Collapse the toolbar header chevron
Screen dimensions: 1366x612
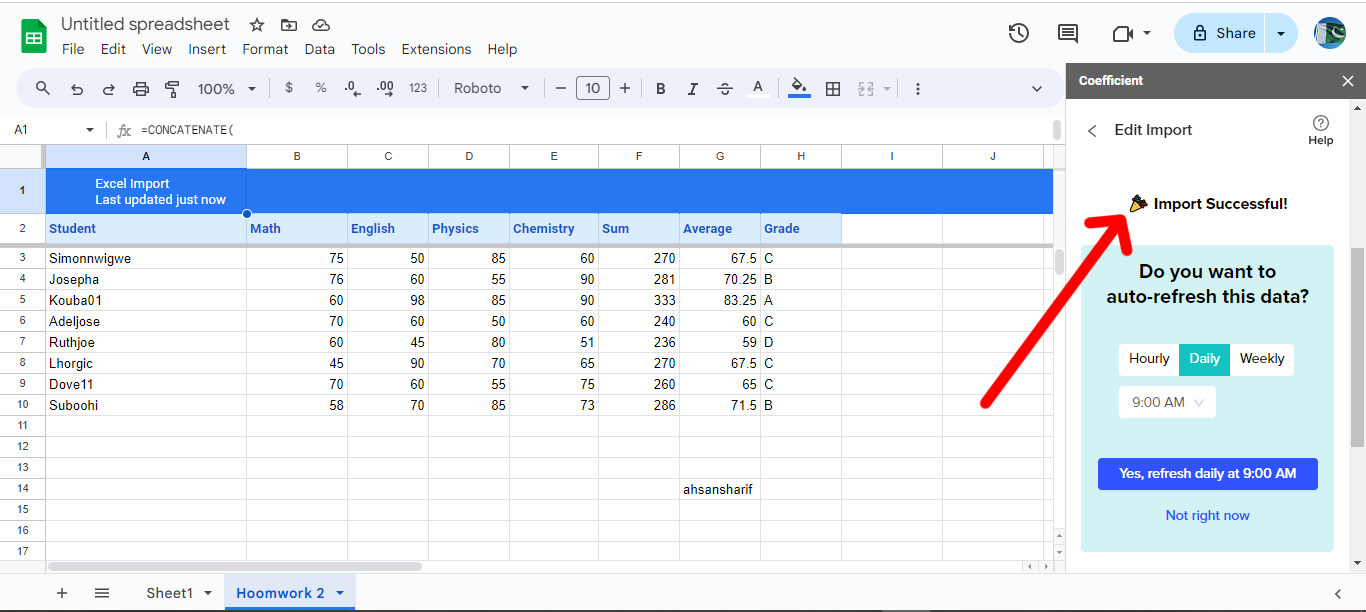pyautogui.click(x=1037, y=88)
